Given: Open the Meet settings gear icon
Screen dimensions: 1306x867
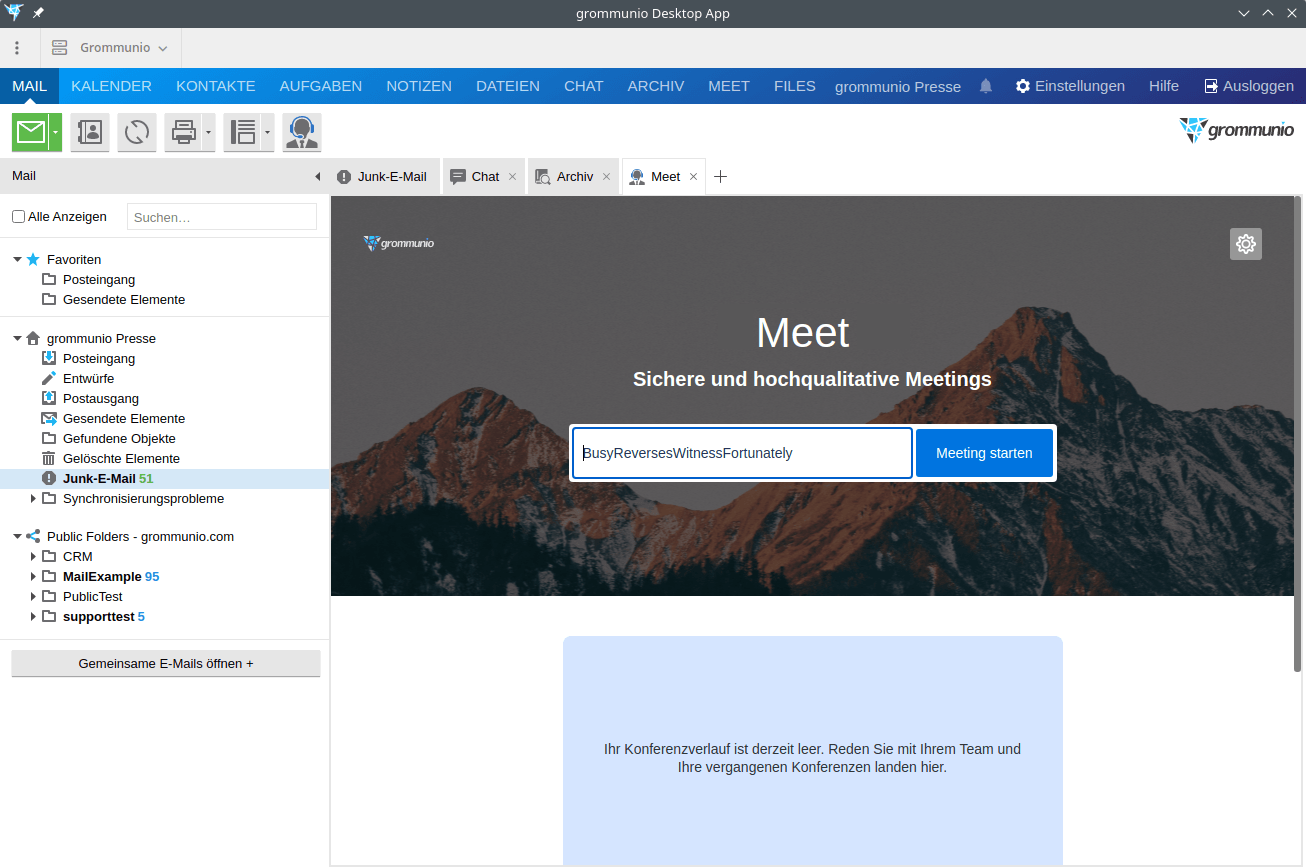Looking at the screenshot, I should click(x=1246, y=244).
